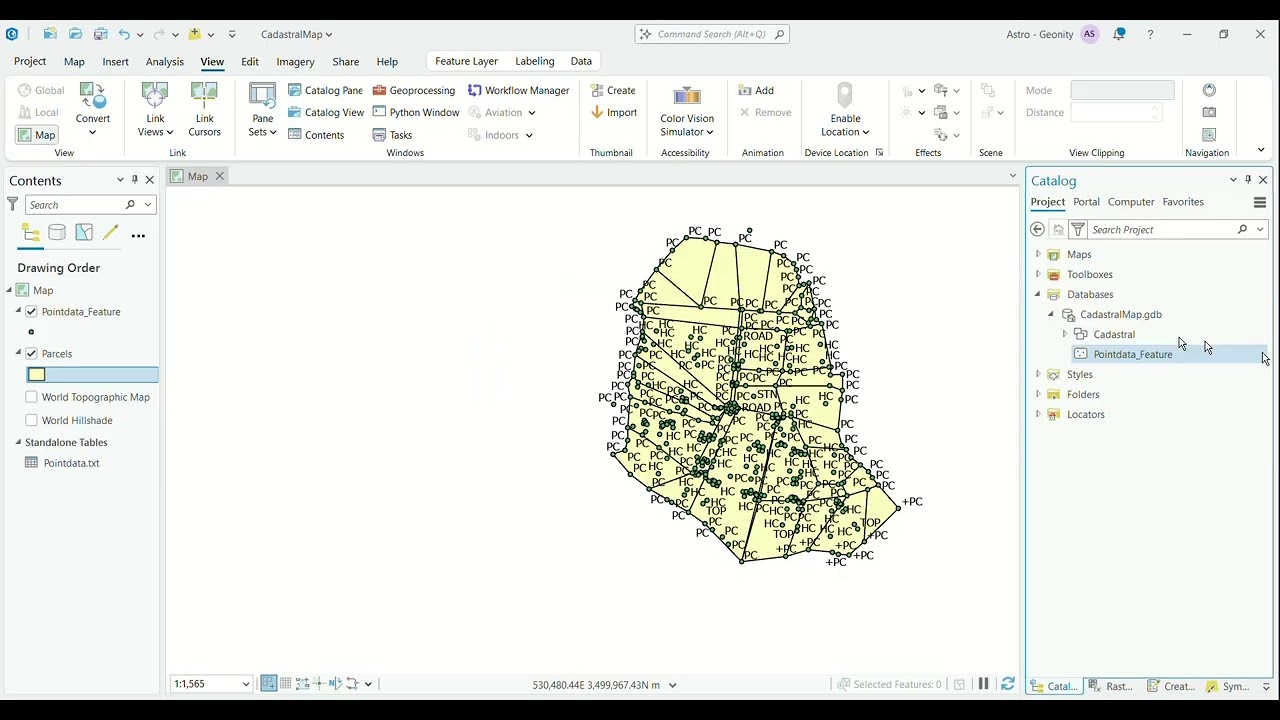Click the Create Features pane tab
Viewport: 1280px width, 720px height.
point(1172,686)
